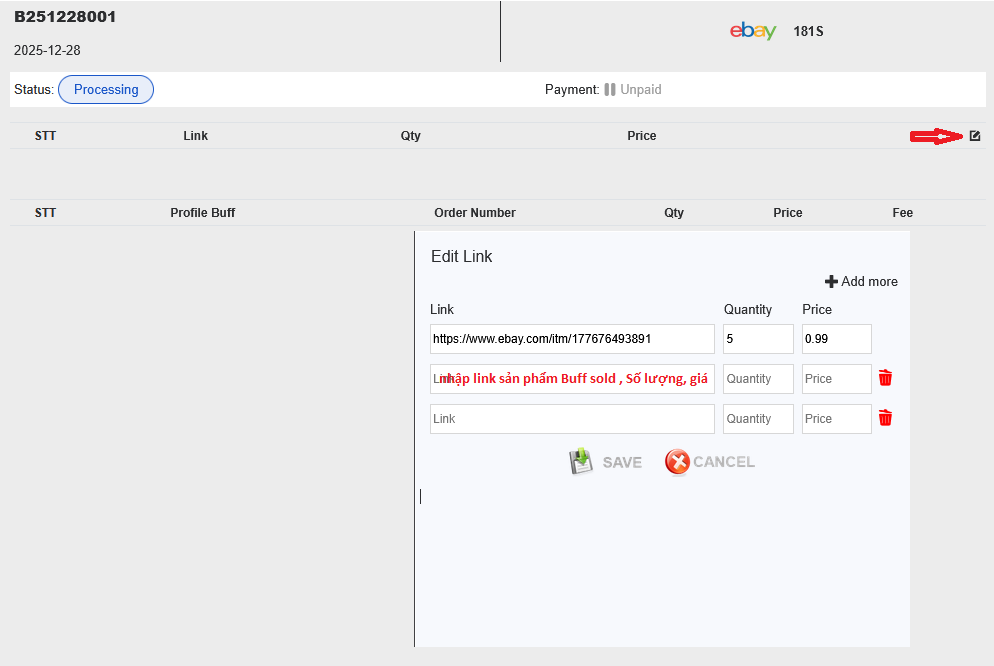The height and width of the screenshot is (666, 994).
Task: Click the Quantity field in the last row
Action: pos(758,419)
